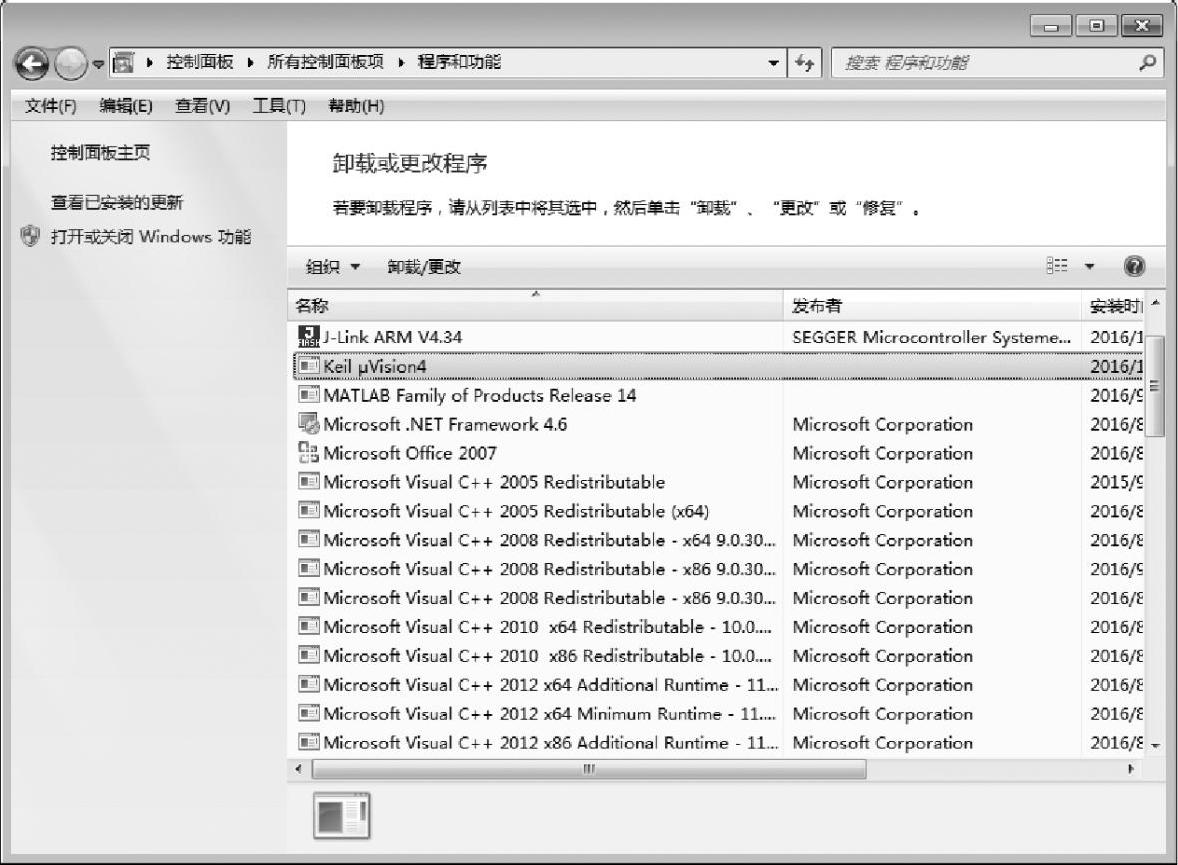The image size is (1178, 865).
Task: Maximize the 程序和功能 window
Action: click(x=1097, y=26)
